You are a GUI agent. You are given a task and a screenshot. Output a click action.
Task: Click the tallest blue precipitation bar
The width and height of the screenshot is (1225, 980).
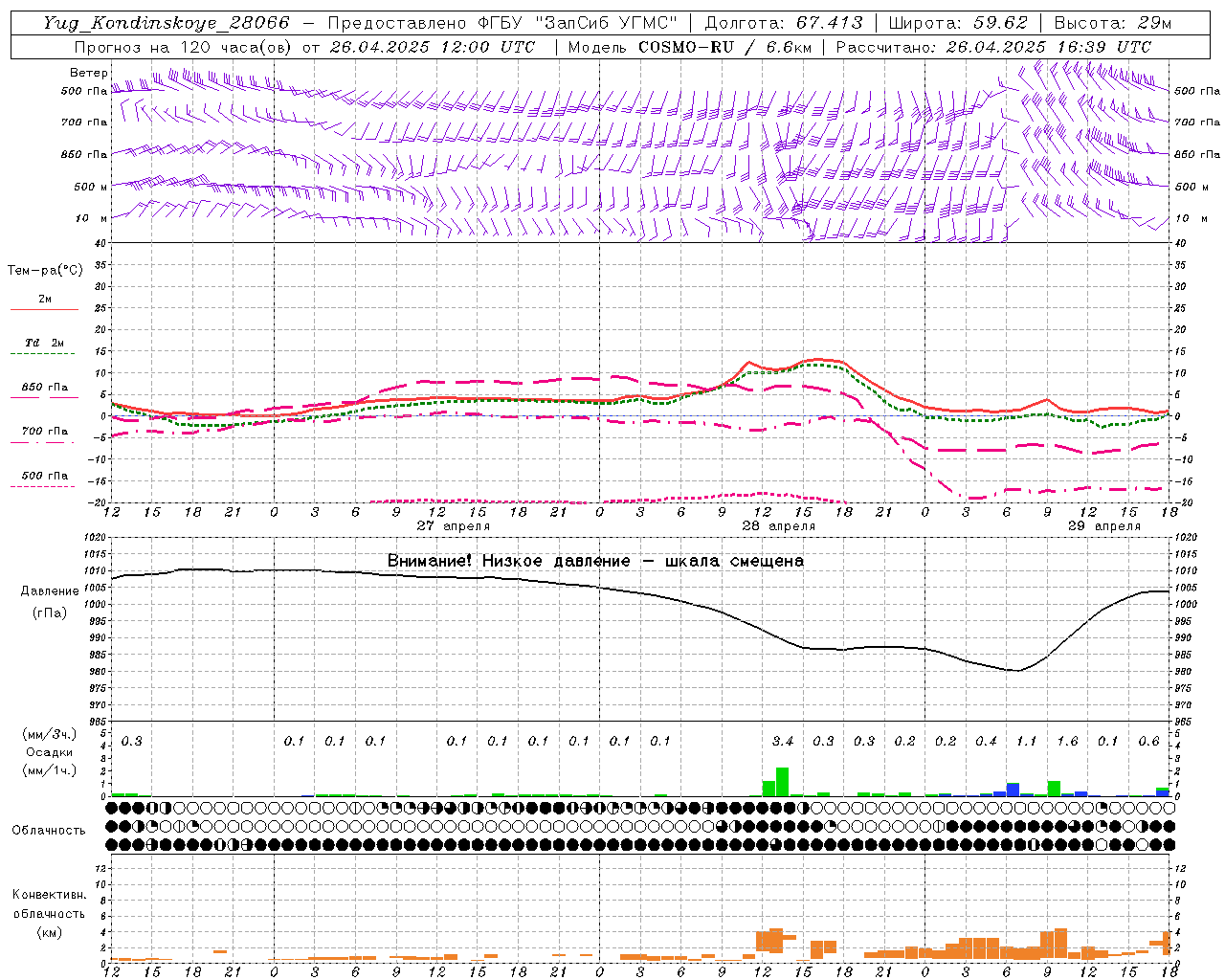coord(1013,790)
